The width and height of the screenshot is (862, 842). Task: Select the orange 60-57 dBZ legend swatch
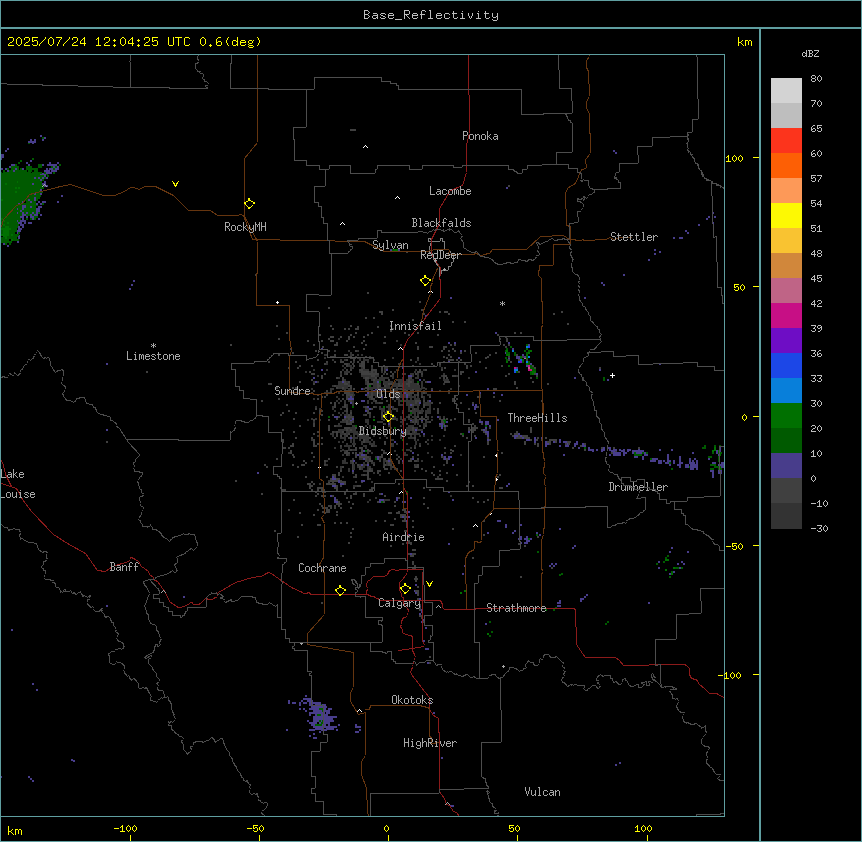pyautogui.click(x=786, y=165)
